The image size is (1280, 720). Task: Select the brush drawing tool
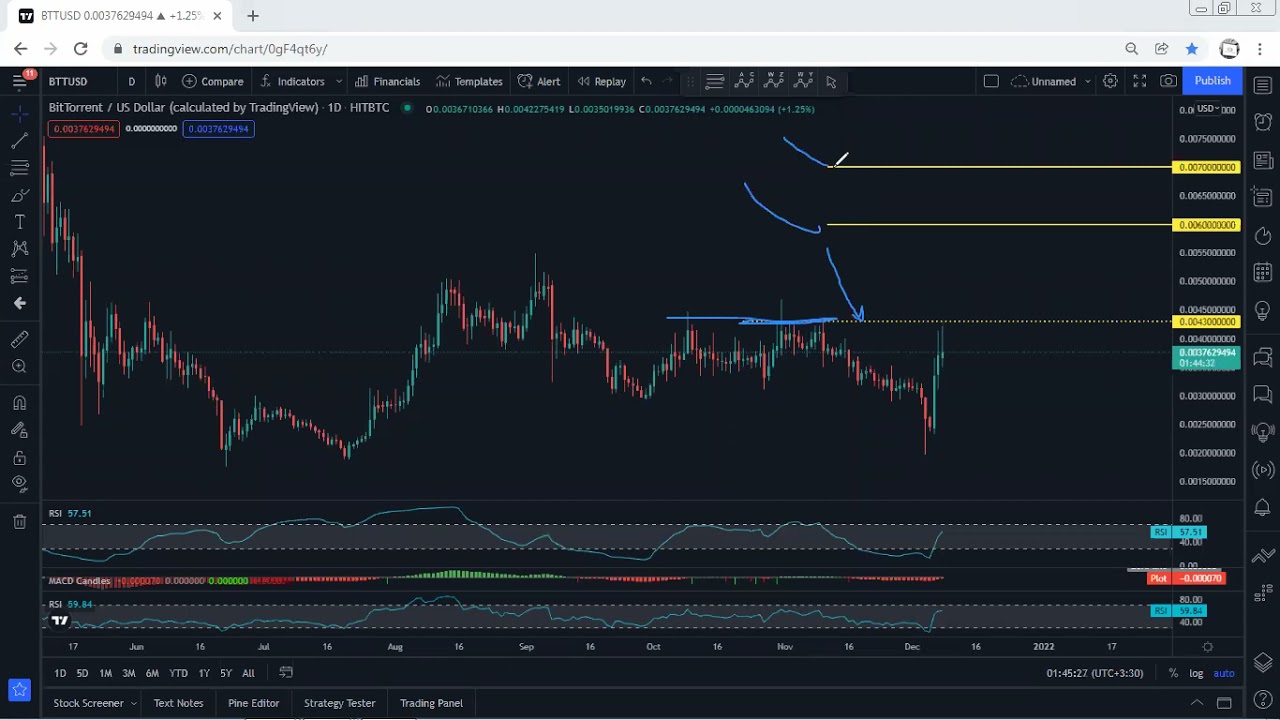(x=19, y=195)
